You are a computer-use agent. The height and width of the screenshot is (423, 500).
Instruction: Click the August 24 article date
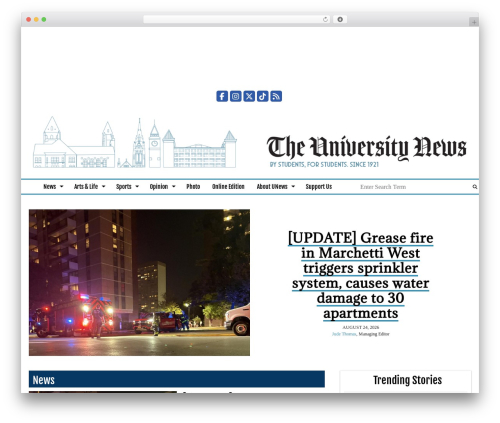coord(360,328)
